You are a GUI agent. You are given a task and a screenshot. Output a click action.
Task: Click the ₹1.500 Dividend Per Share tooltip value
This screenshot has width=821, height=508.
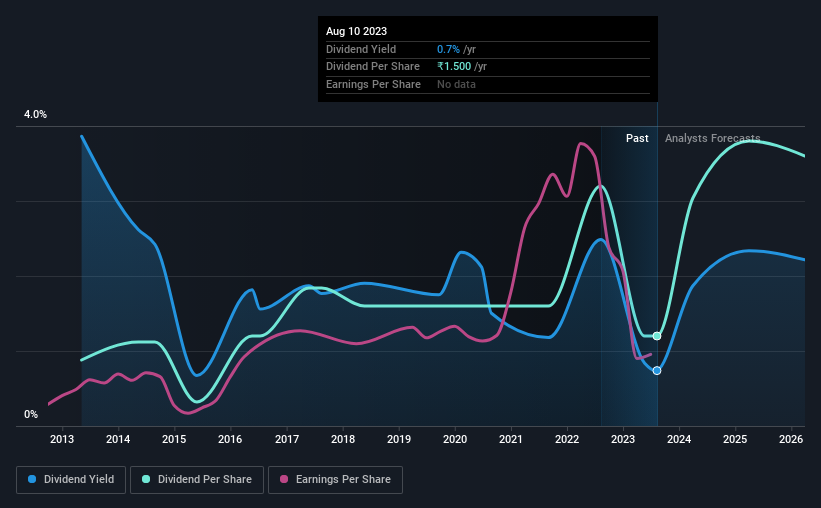click(454, 67)
